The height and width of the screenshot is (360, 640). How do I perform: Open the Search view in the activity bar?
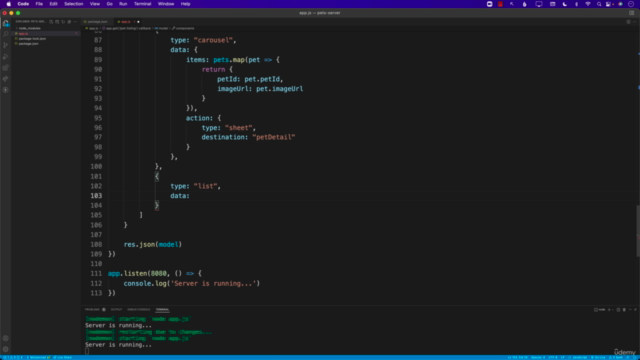pyautogui.click(x=6, y=34)
